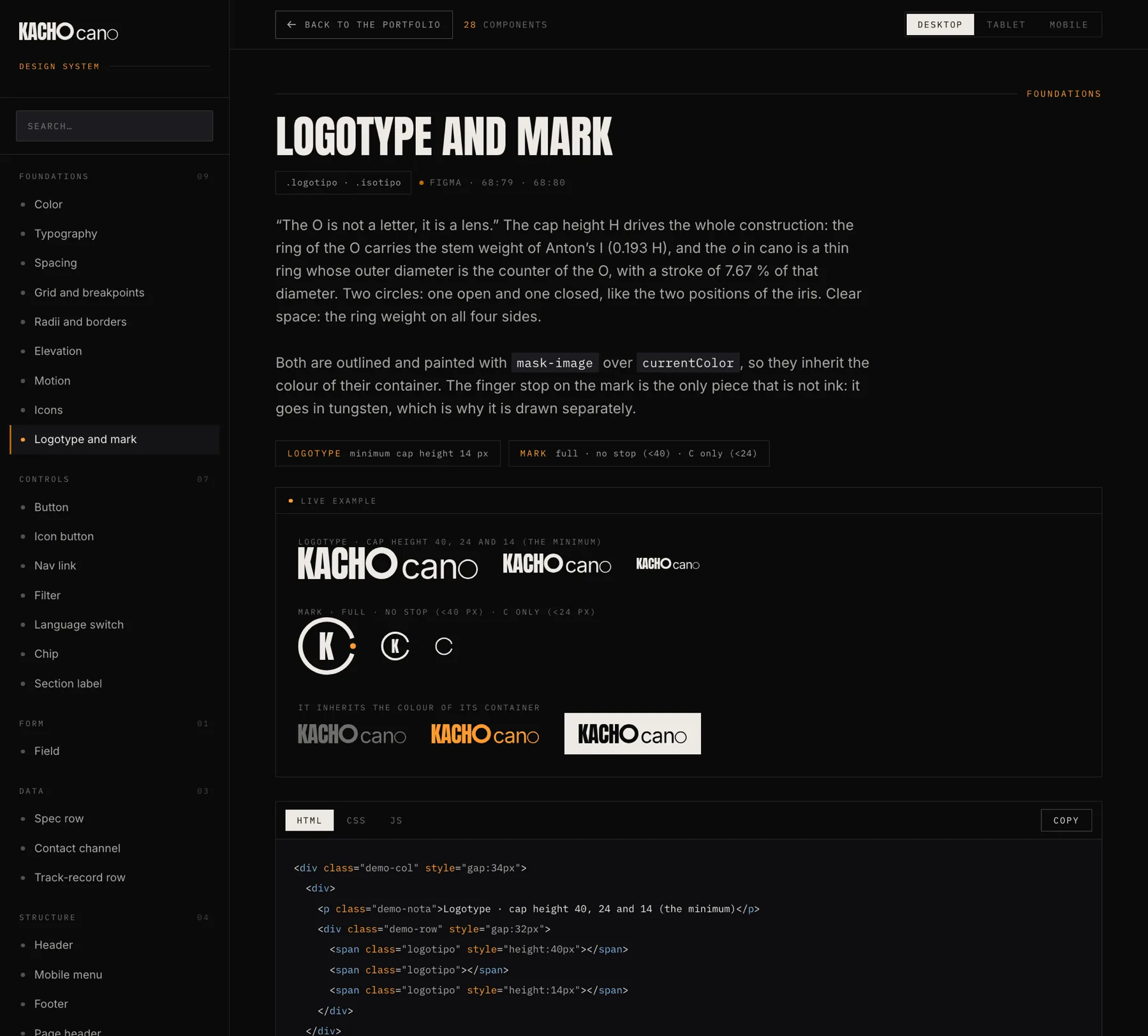1148x1036 pixels.
Task: Open the Spec row page
Action: (x=115, y=819)
